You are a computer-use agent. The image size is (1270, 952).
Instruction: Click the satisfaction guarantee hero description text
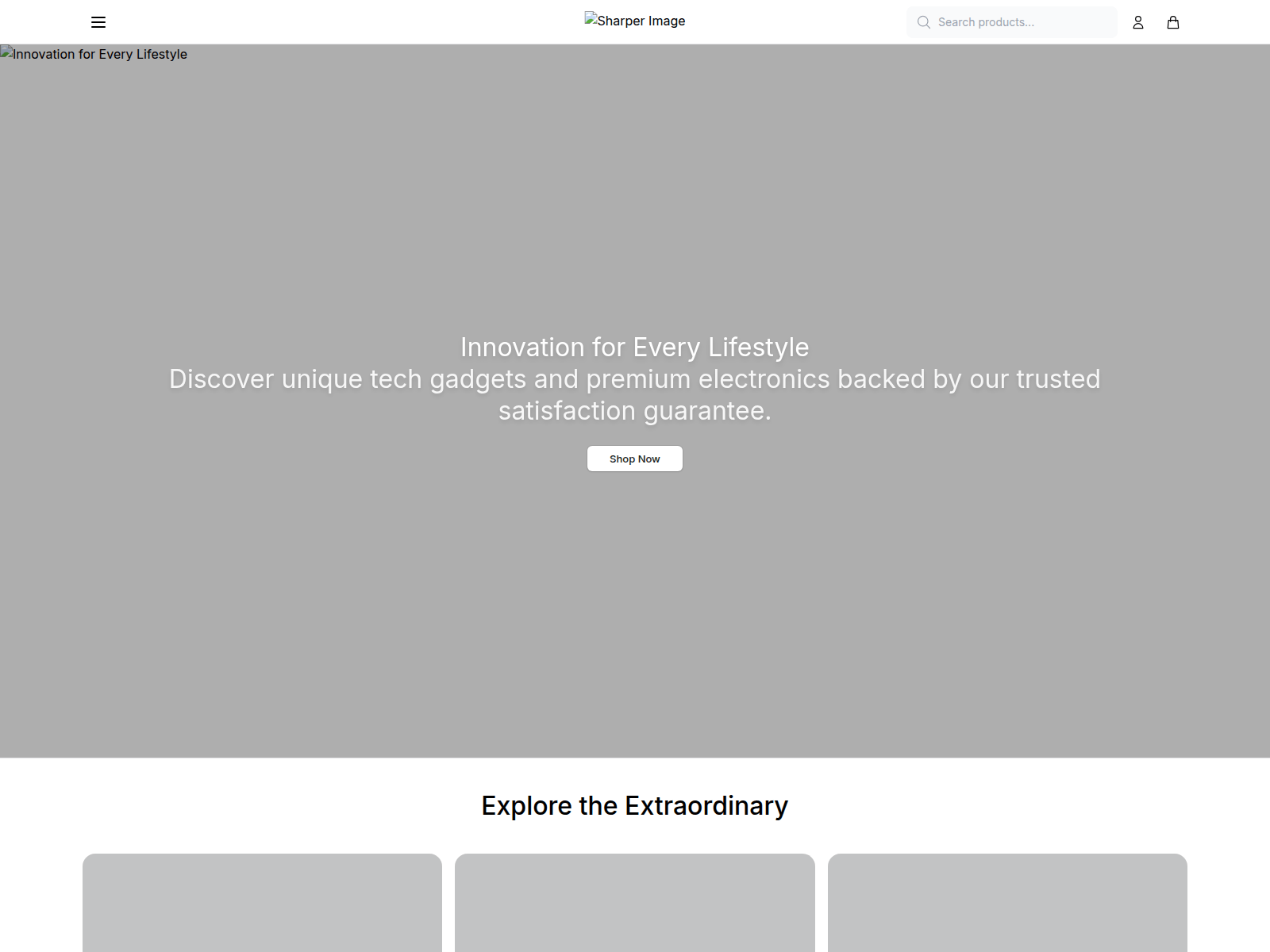tap(635, 395)
